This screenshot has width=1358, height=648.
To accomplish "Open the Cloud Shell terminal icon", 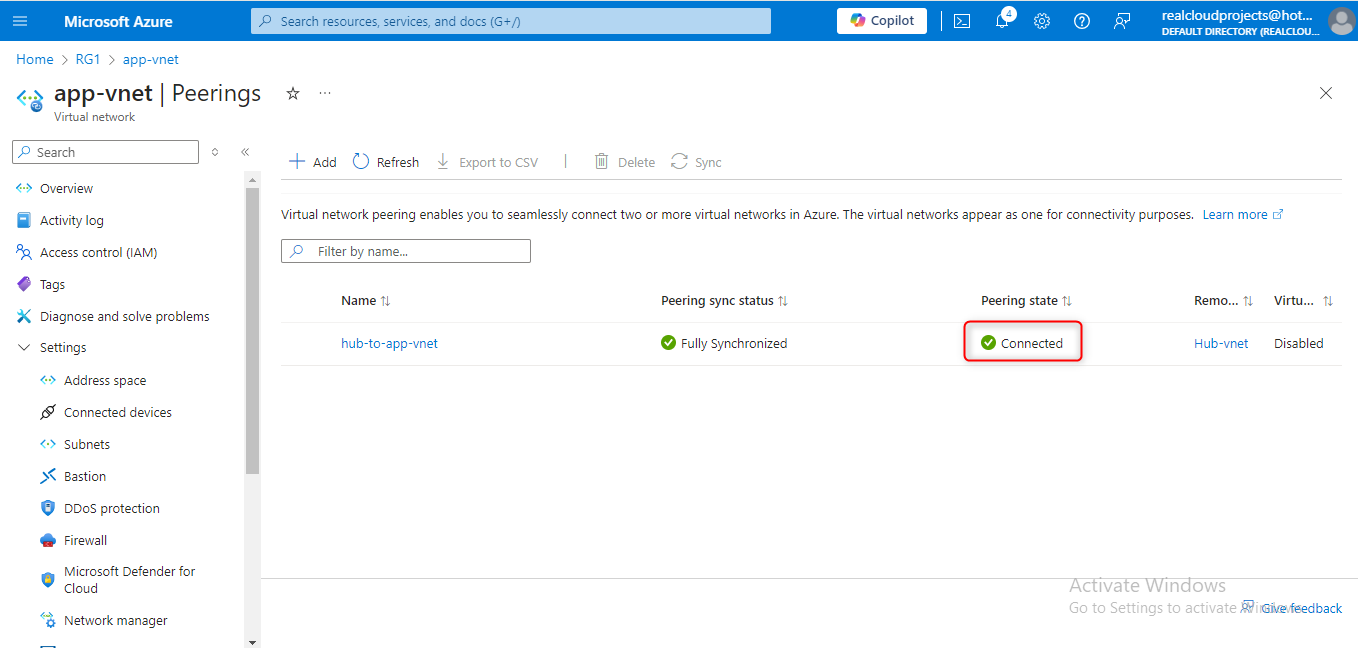I will point(962,21).
